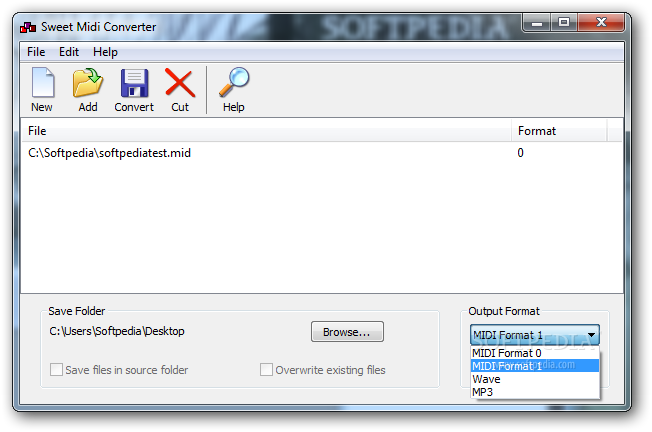Open the Help menu in menu bar
The width and height of the screenshot is (652, 432).
coord(105,52)
